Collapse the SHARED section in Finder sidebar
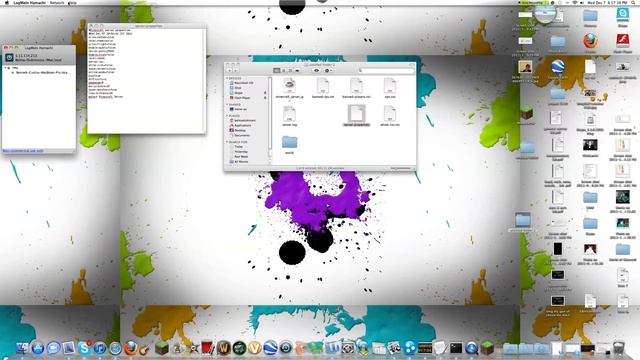This screenshot has width=640, height=360. click(x=227, y=104)
